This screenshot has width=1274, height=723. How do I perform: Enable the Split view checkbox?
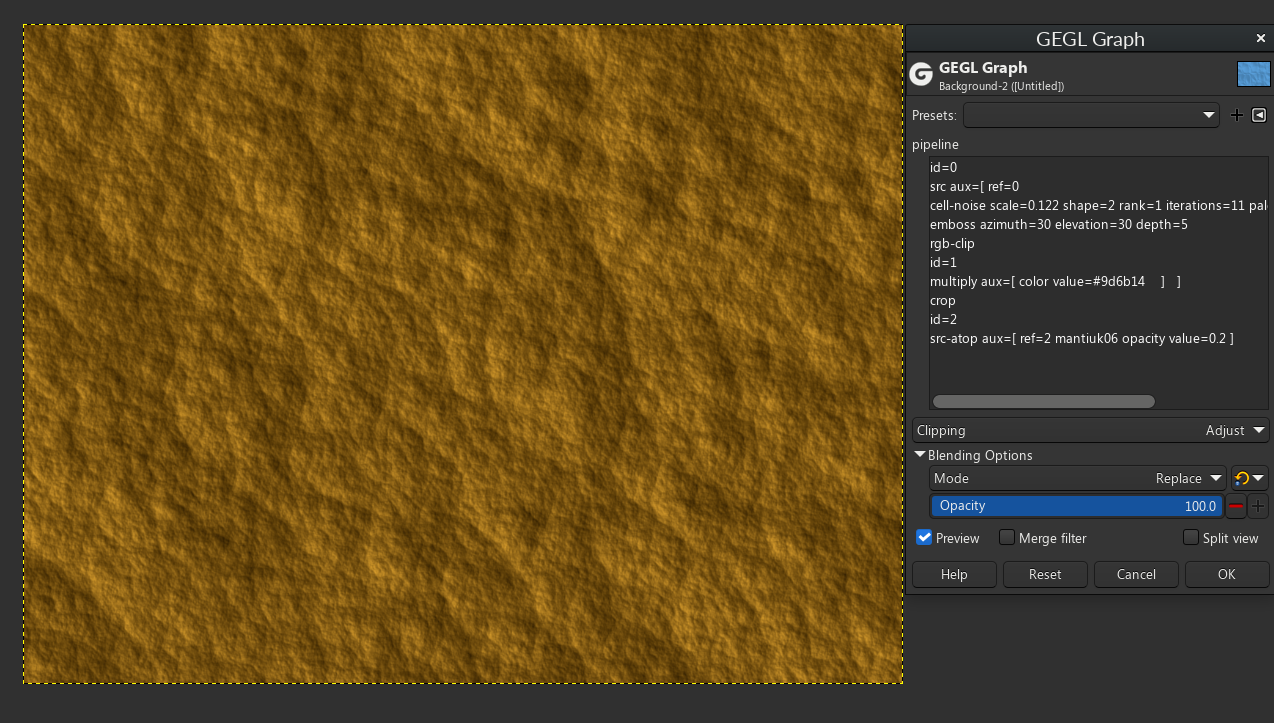(1191, 538)
